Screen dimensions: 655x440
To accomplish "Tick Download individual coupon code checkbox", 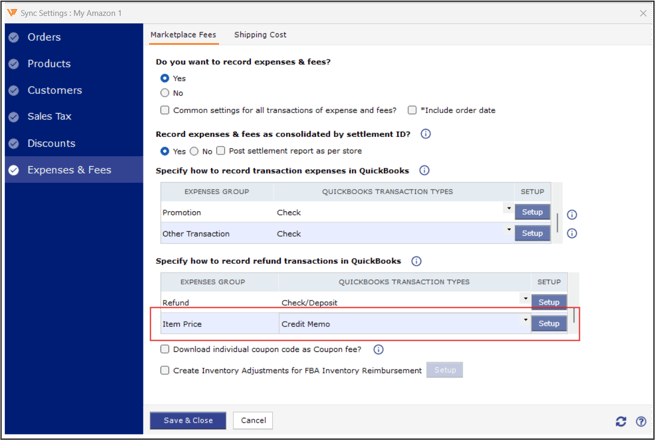I will 165,349.
